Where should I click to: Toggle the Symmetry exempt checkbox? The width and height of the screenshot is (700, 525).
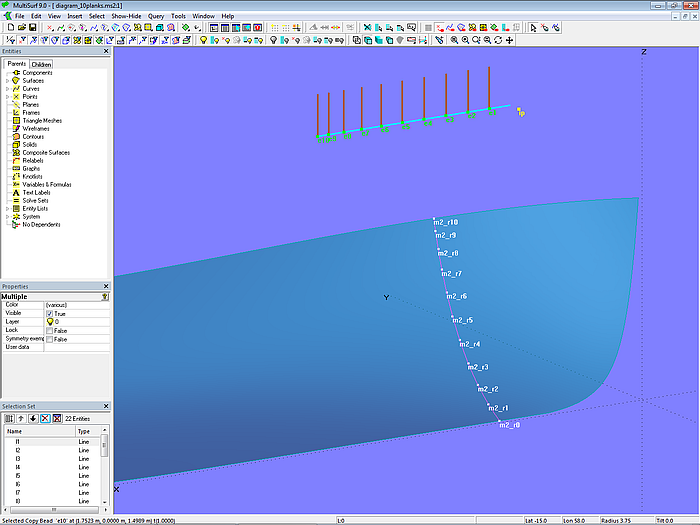(x=50, y=339)
